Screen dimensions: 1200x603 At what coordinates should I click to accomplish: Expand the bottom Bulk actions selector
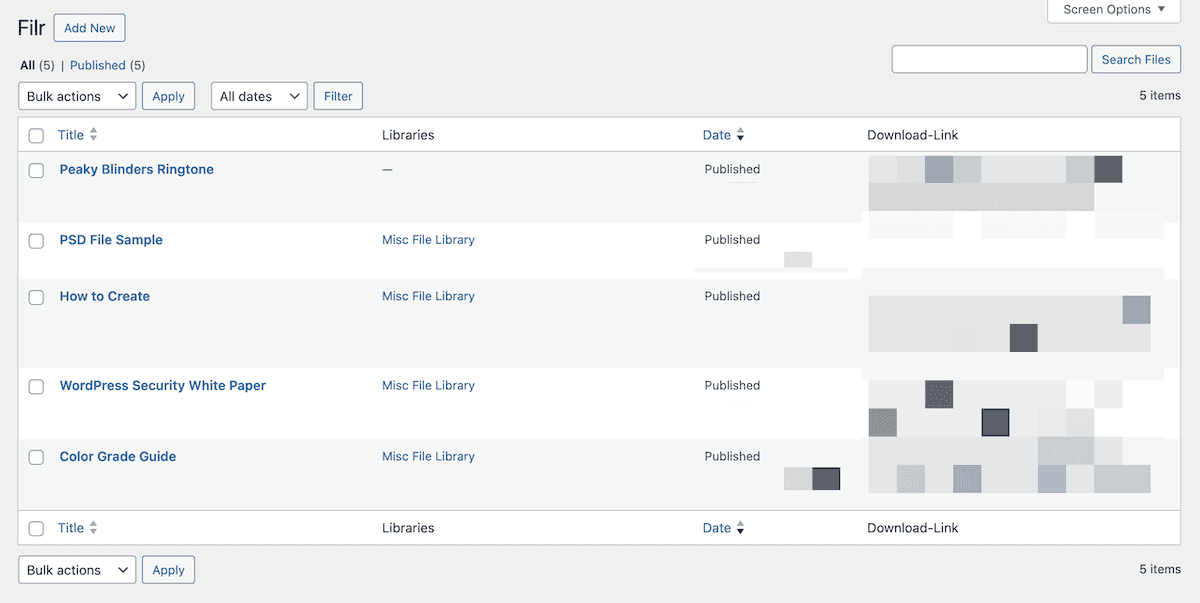point(76,569)
